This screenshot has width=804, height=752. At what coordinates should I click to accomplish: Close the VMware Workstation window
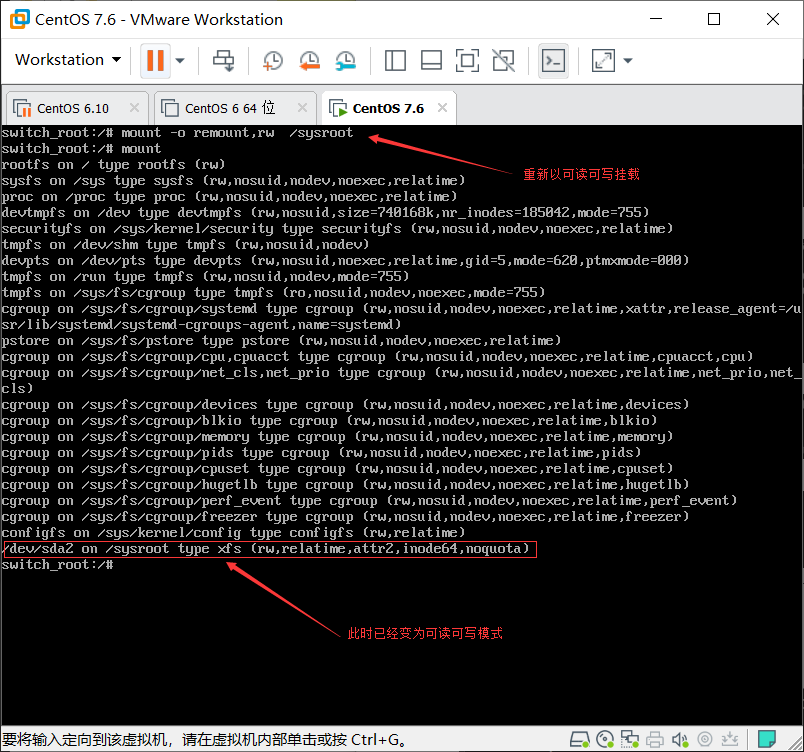773,19
